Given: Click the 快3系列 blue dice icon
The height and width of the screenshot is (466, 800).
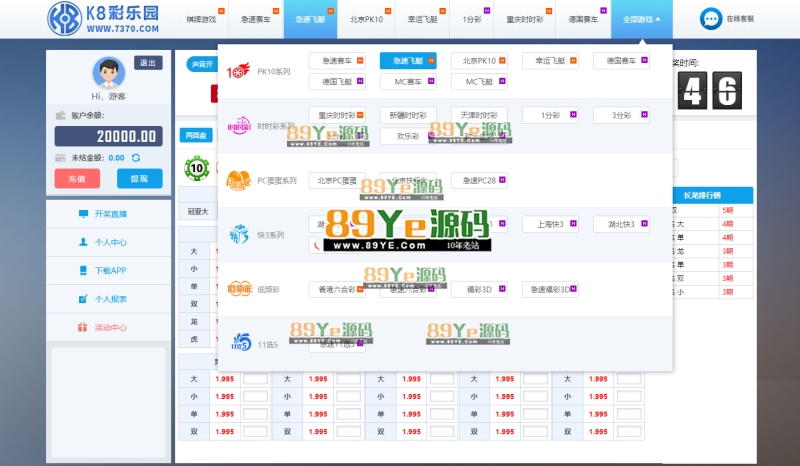Looking at the screenshot, I should (x=239, y=235).
